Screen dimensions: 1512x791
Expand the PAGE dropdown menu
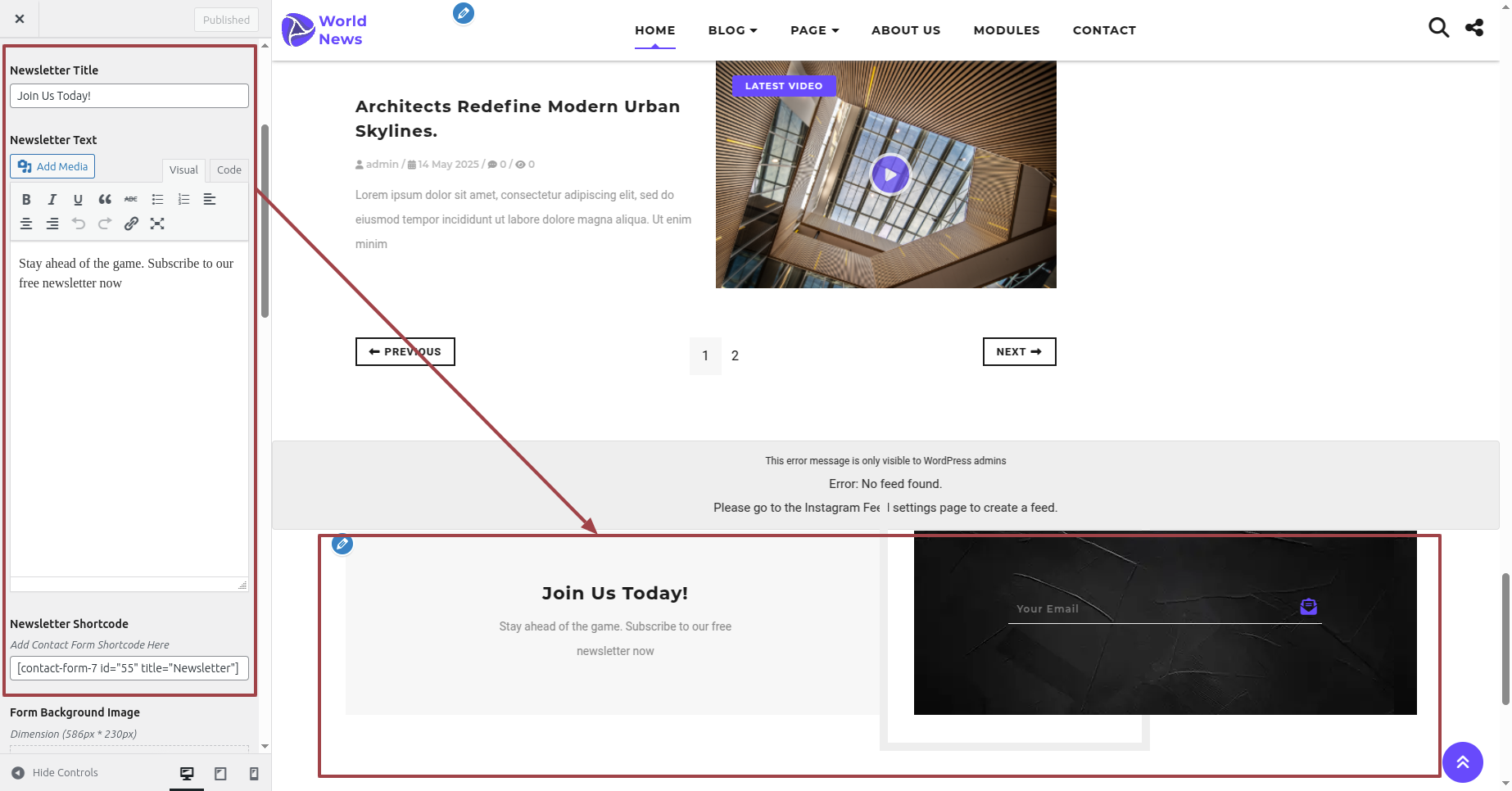[x=815, y=30]
